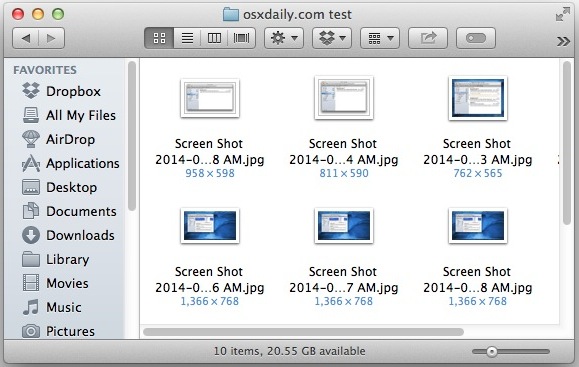Select the 958 × 598 screenshot thumbnail
The width and height of the screenshot is (579, 367).
210,98
